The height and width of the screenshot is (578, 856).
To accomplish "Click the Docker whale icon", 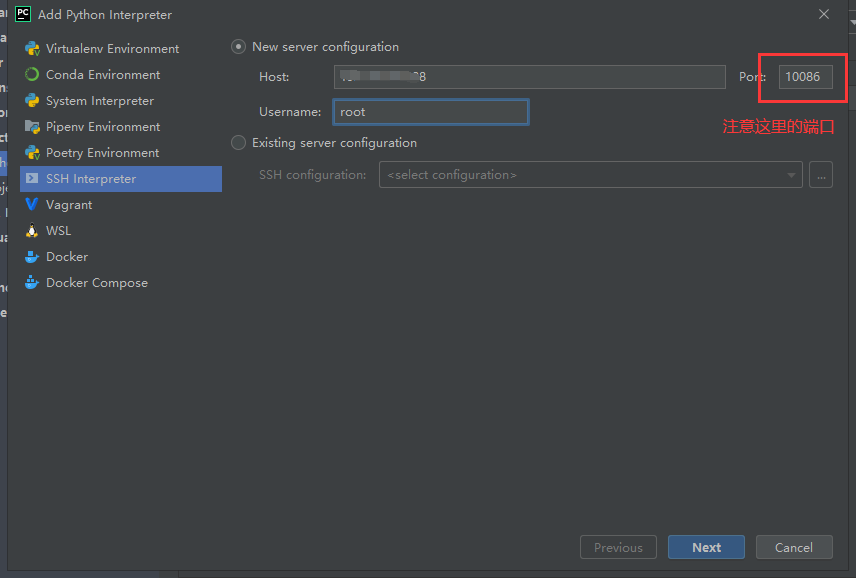I will pos(32,257).
